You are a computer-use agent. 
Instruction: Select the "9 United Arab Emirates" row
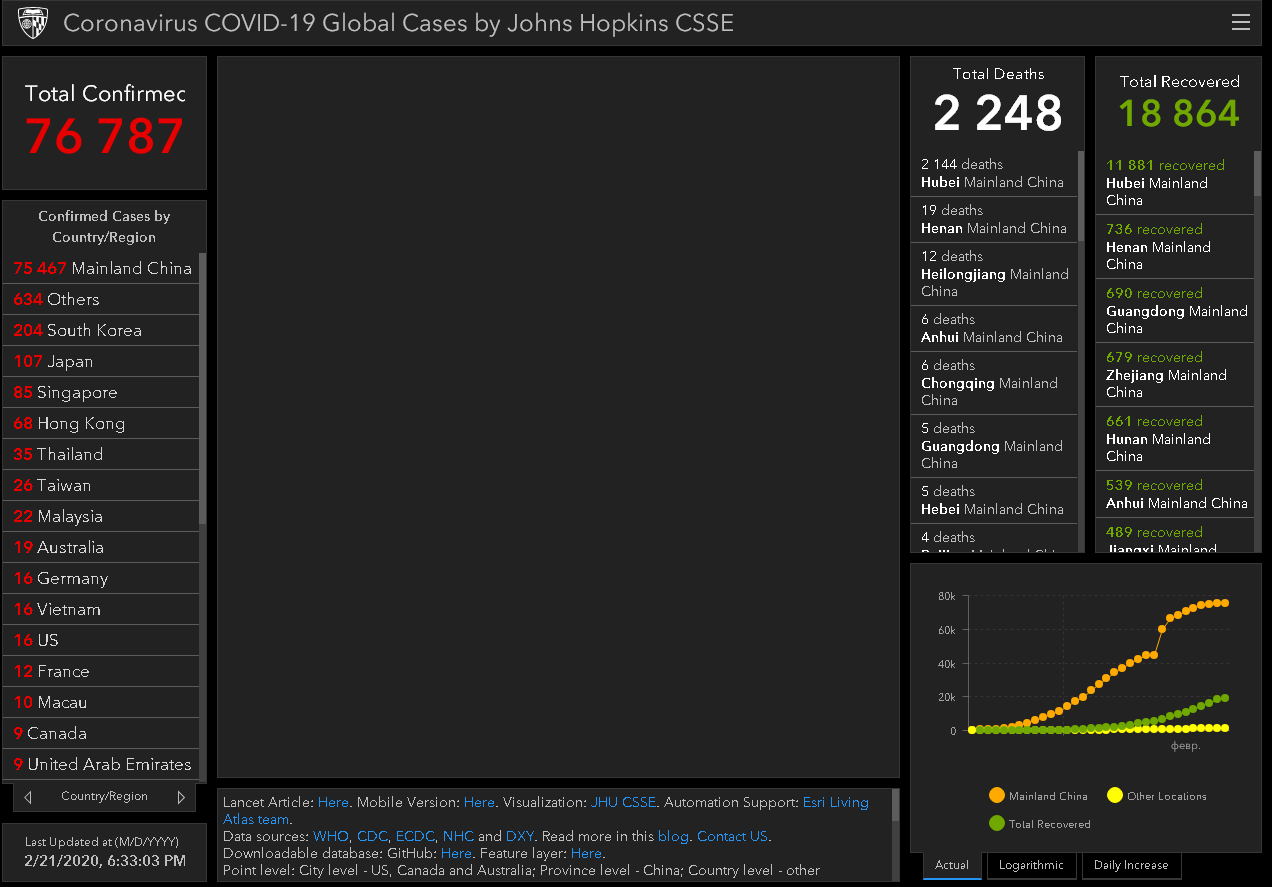point(101,764)
